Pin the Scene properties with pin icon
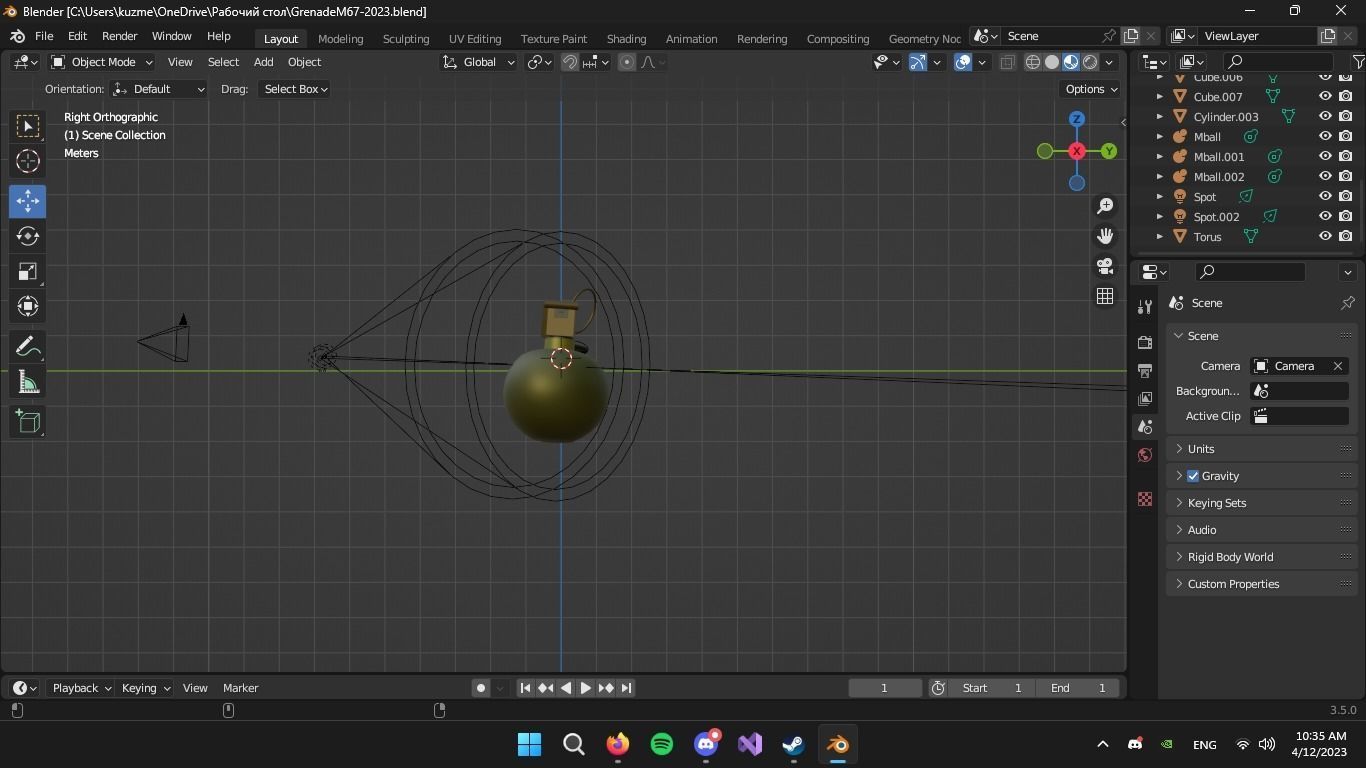1366x768 pixels. [x=1347, y=303]
